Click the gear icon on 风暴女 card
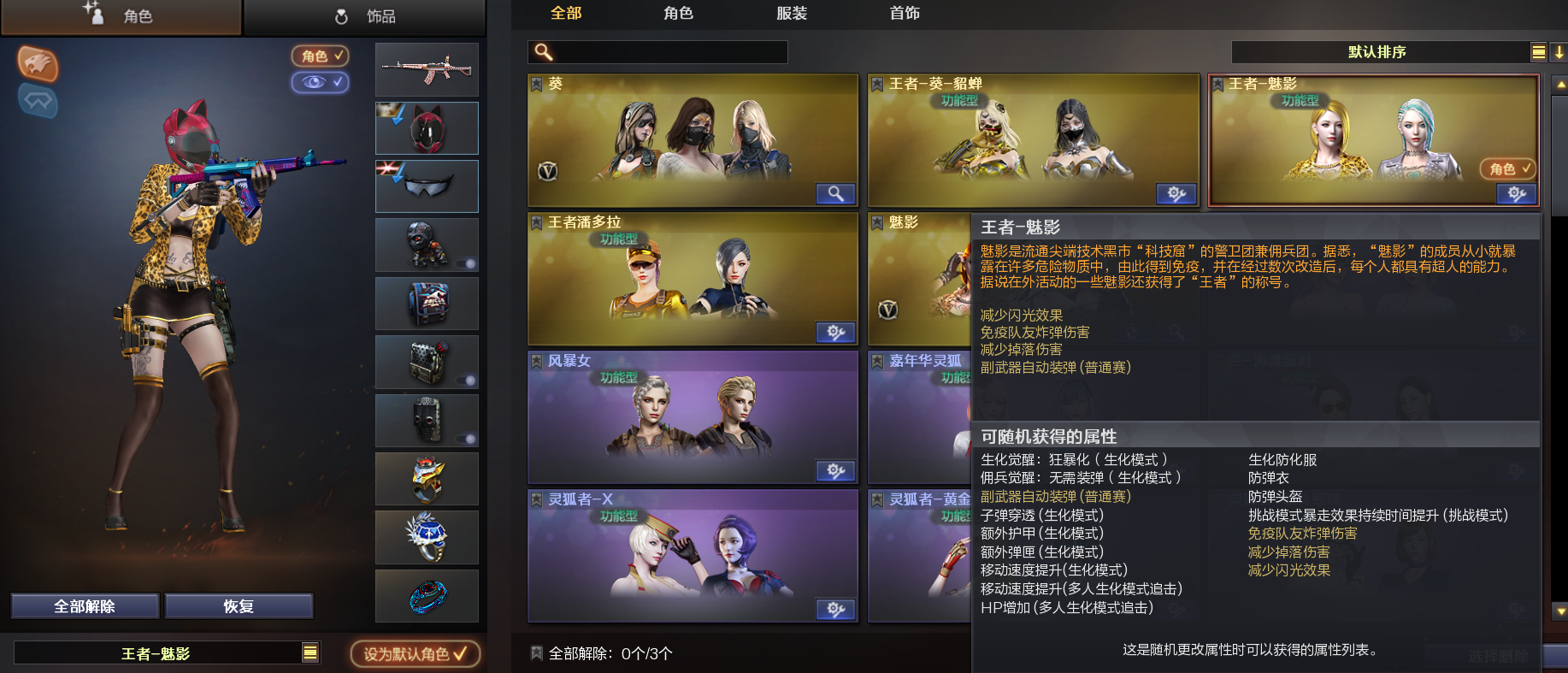This screenshot has width=1568, height=673. 835,471
